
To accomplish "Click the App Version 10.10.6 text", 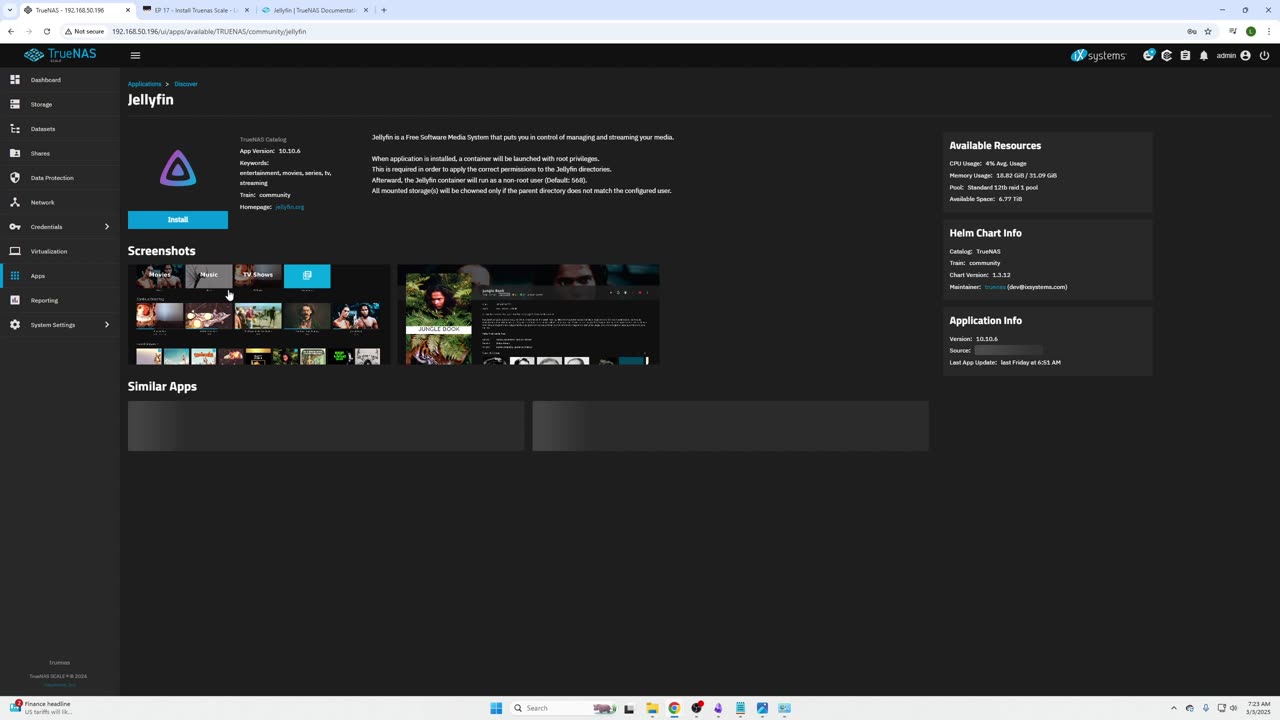I will 270,151.
